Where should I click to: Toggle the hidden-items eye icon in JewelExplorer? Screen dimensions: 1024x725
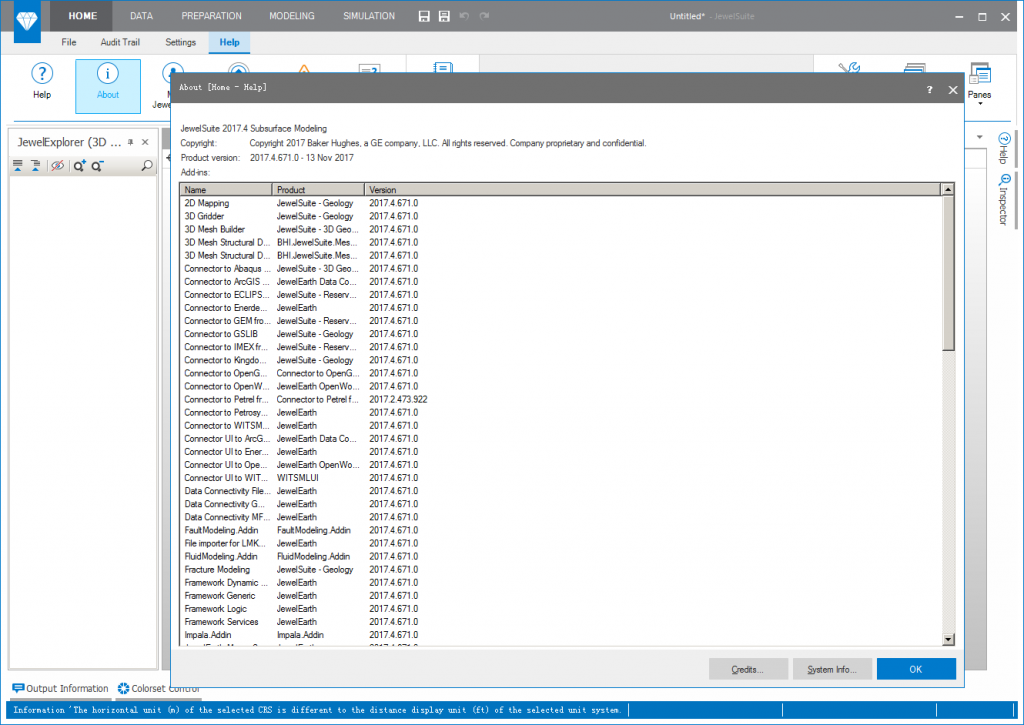[57, 166]
